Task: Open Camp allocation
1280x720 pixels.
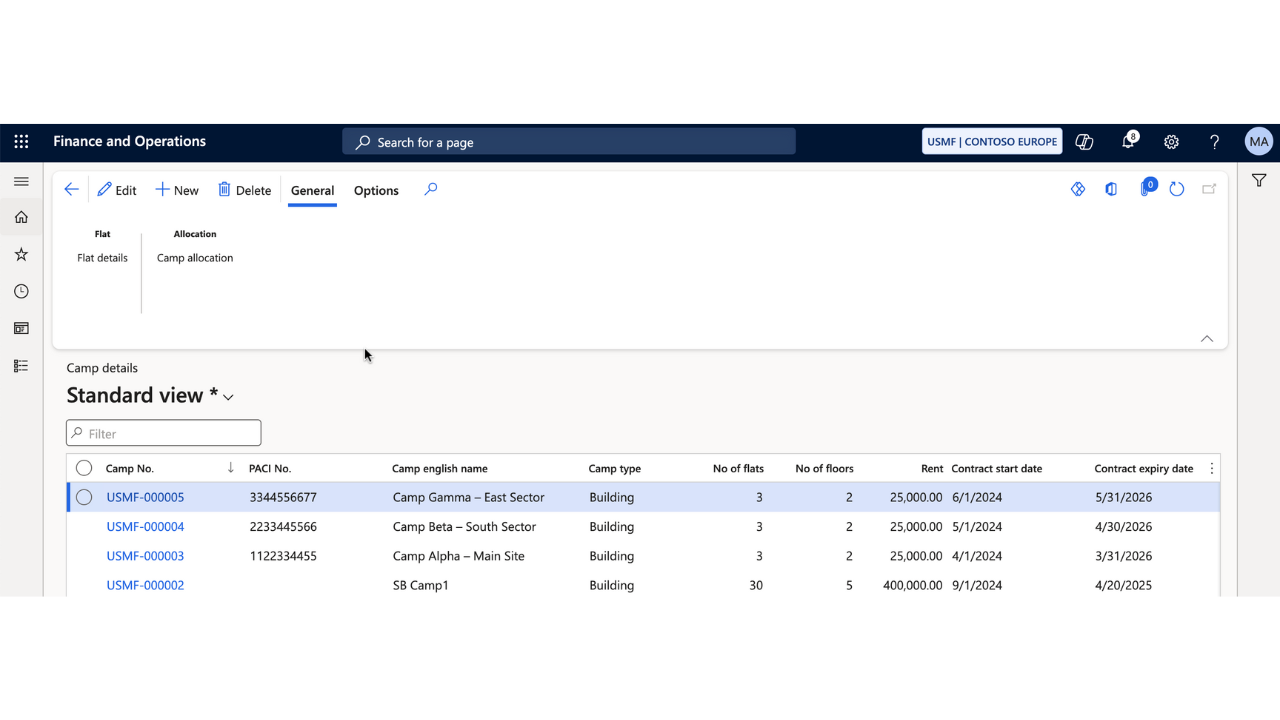Action: click(x=195, y=258)
